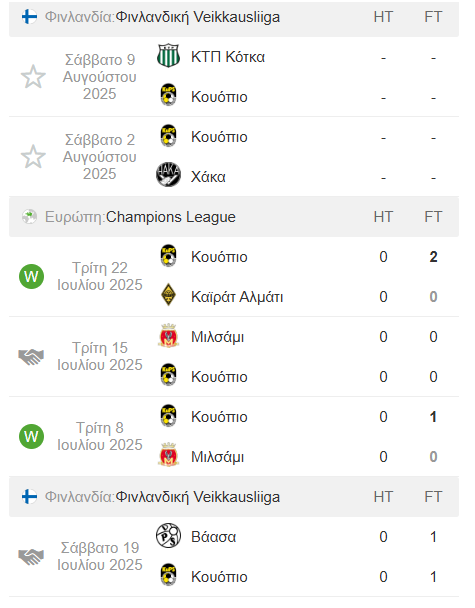Click the handshake draw icon for Βάασα match
Viewport: 475px width, 608px height.
click(x=31, y=556)
